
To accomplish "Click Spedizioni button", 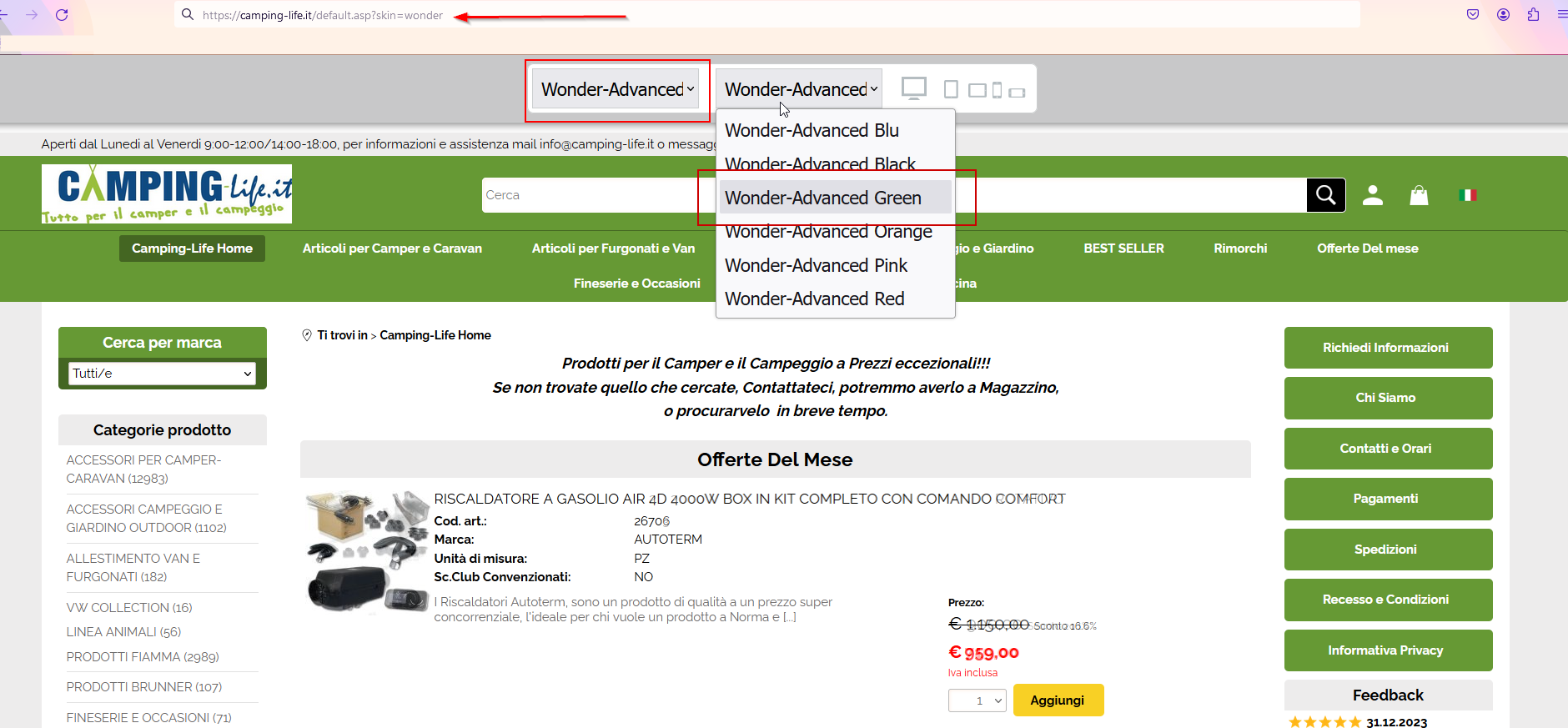I will click(1388, 550).
